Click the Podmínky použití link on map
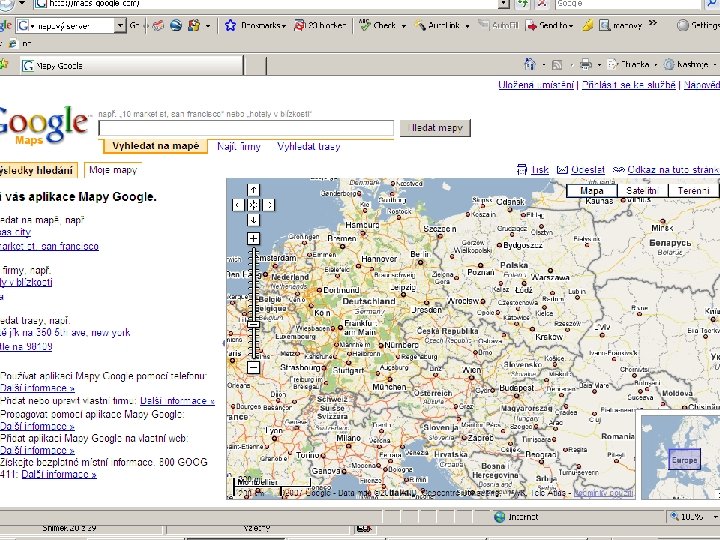720x540 pixels. [603, 493]
